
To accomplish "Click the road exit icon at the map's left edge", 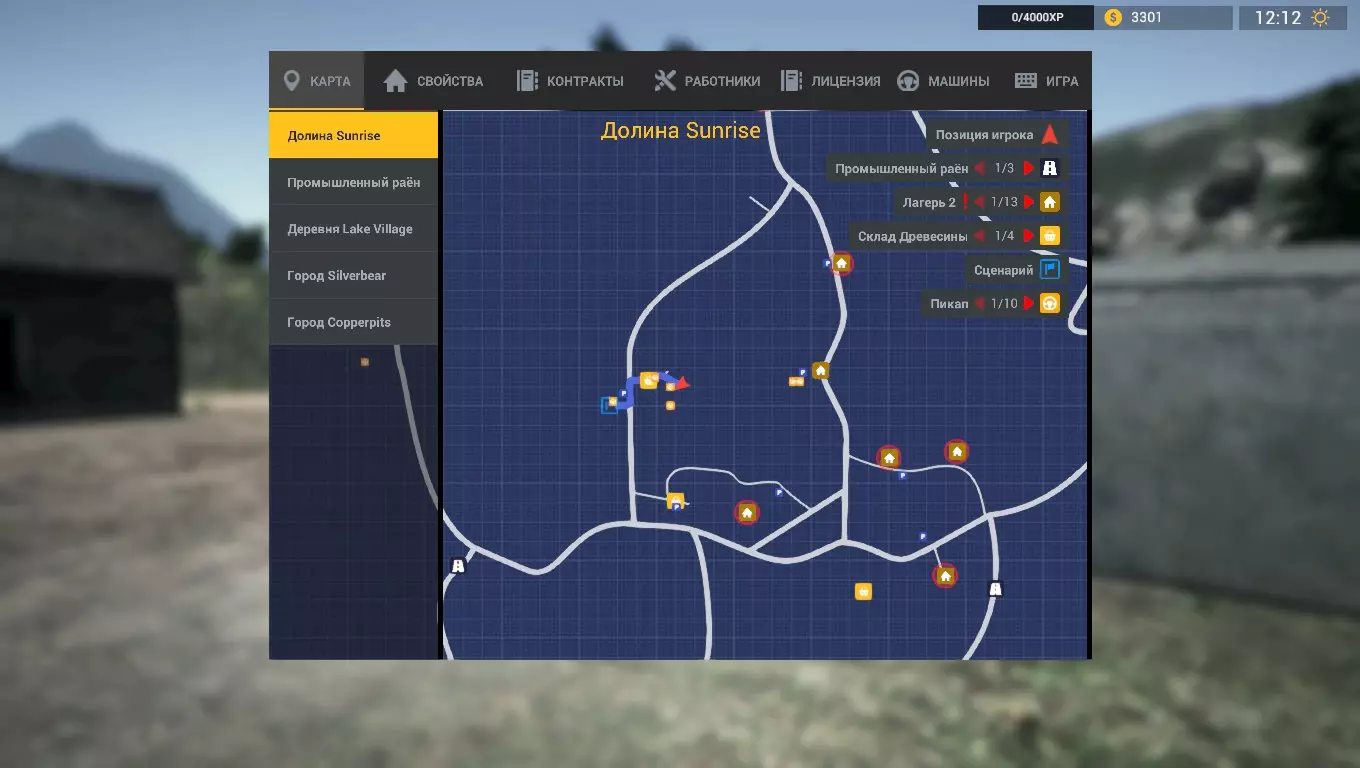I will coord(458,566).
